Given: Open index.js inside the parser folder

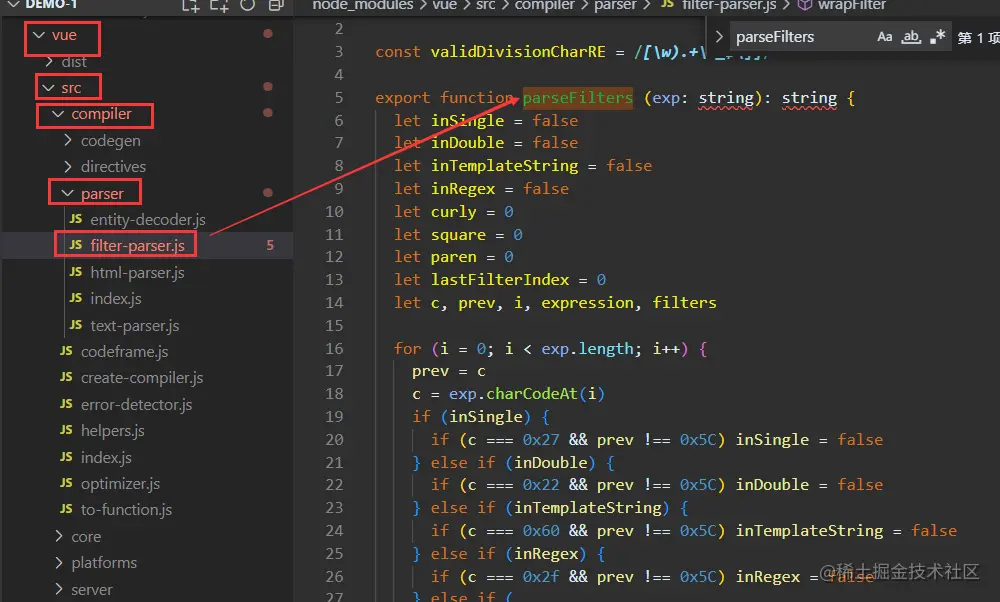Looking at the screenshot, I should pos(115,298).
